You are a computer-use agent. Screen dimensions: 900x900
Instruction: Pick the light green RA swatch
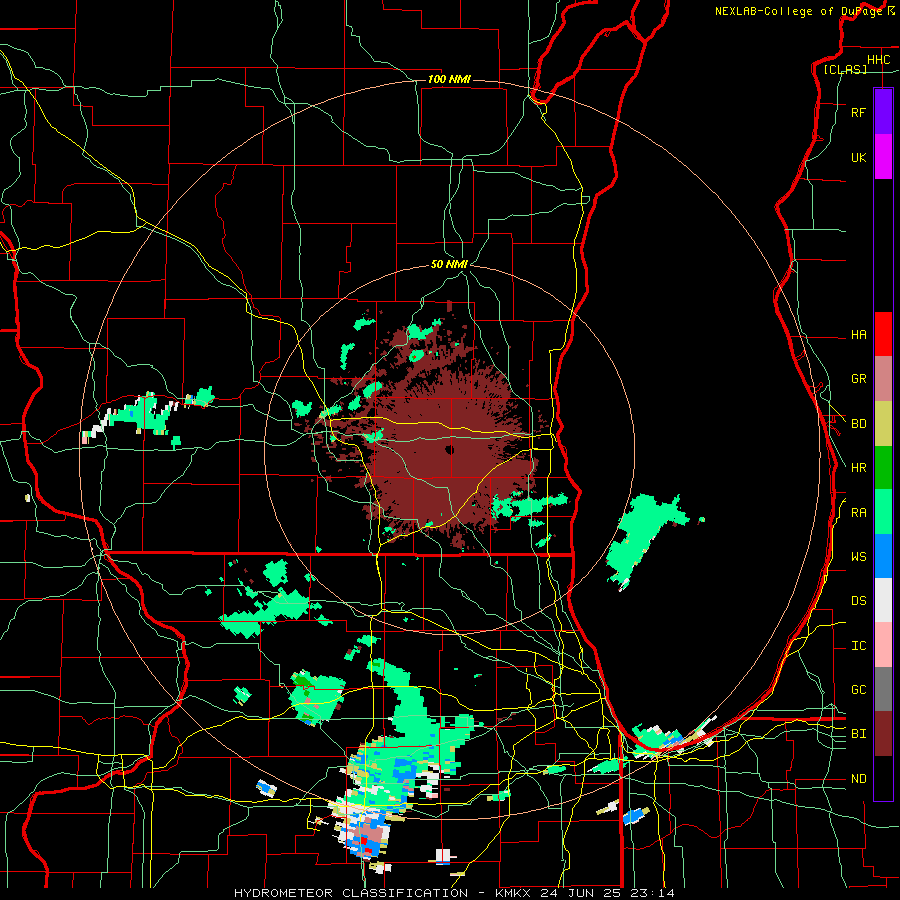click(x=883, y=512)
